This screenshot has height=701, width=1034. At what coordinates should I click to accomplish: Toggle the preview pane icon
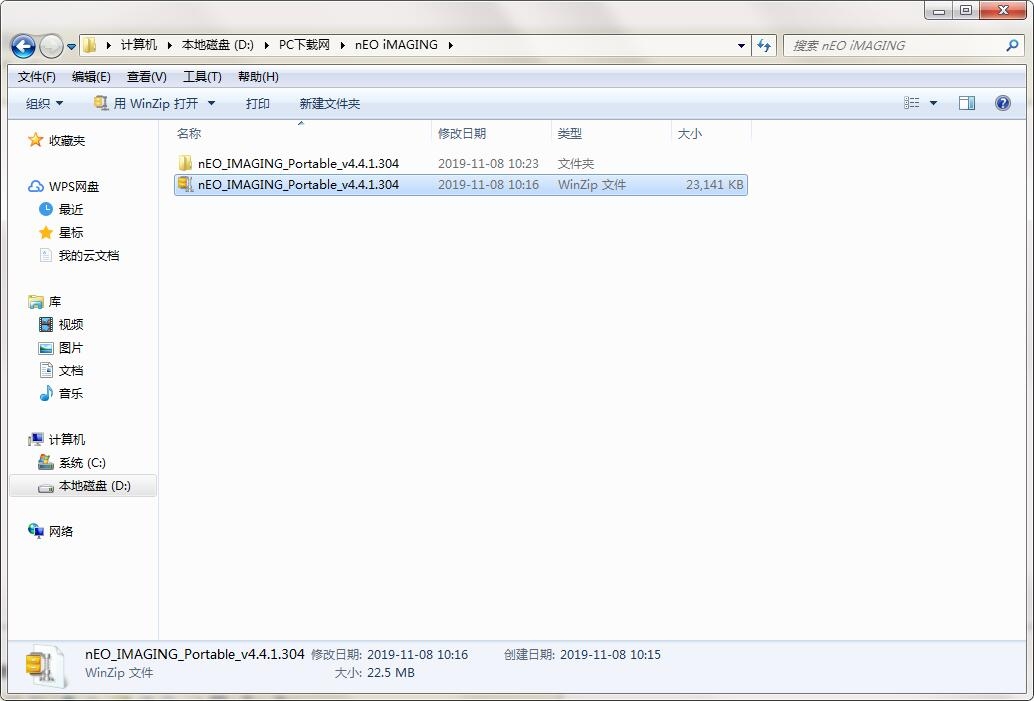(x=967, y=103)
